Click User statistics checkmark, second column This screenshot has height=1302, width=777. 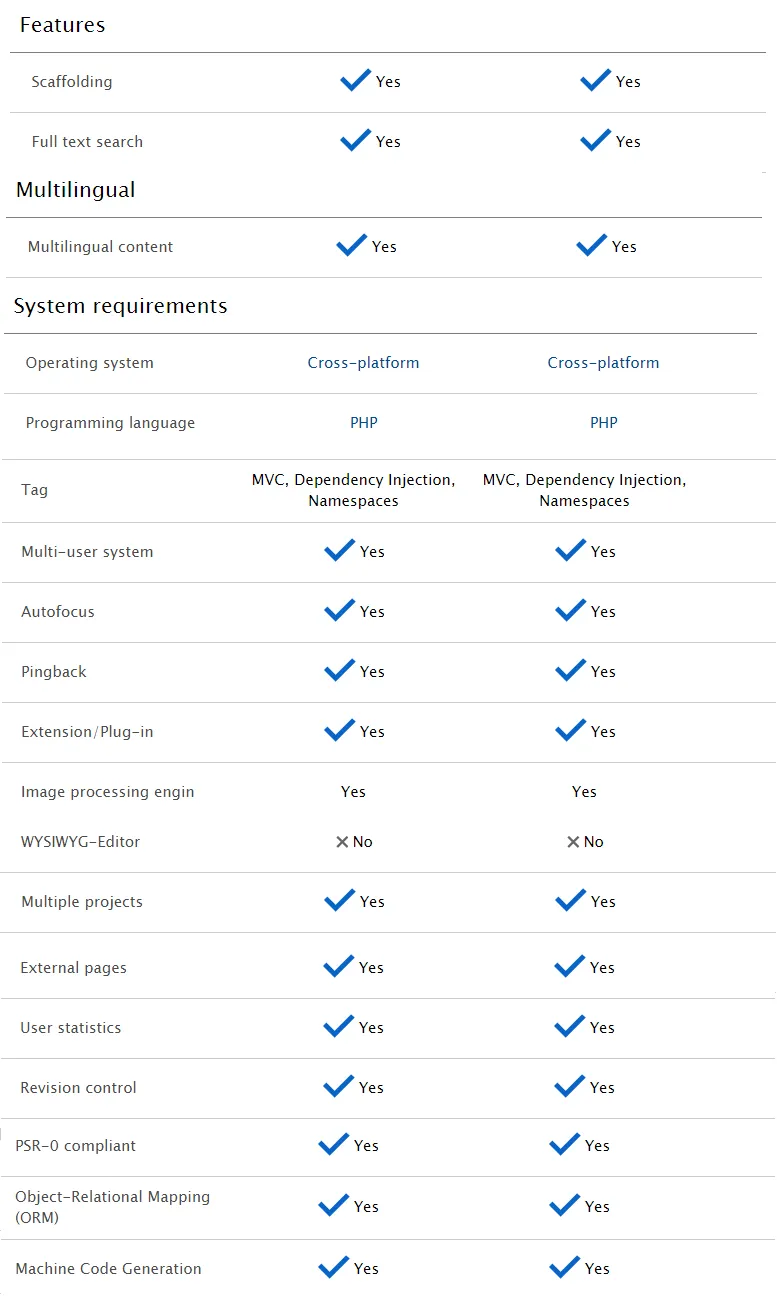click(x=569, y=1027)
